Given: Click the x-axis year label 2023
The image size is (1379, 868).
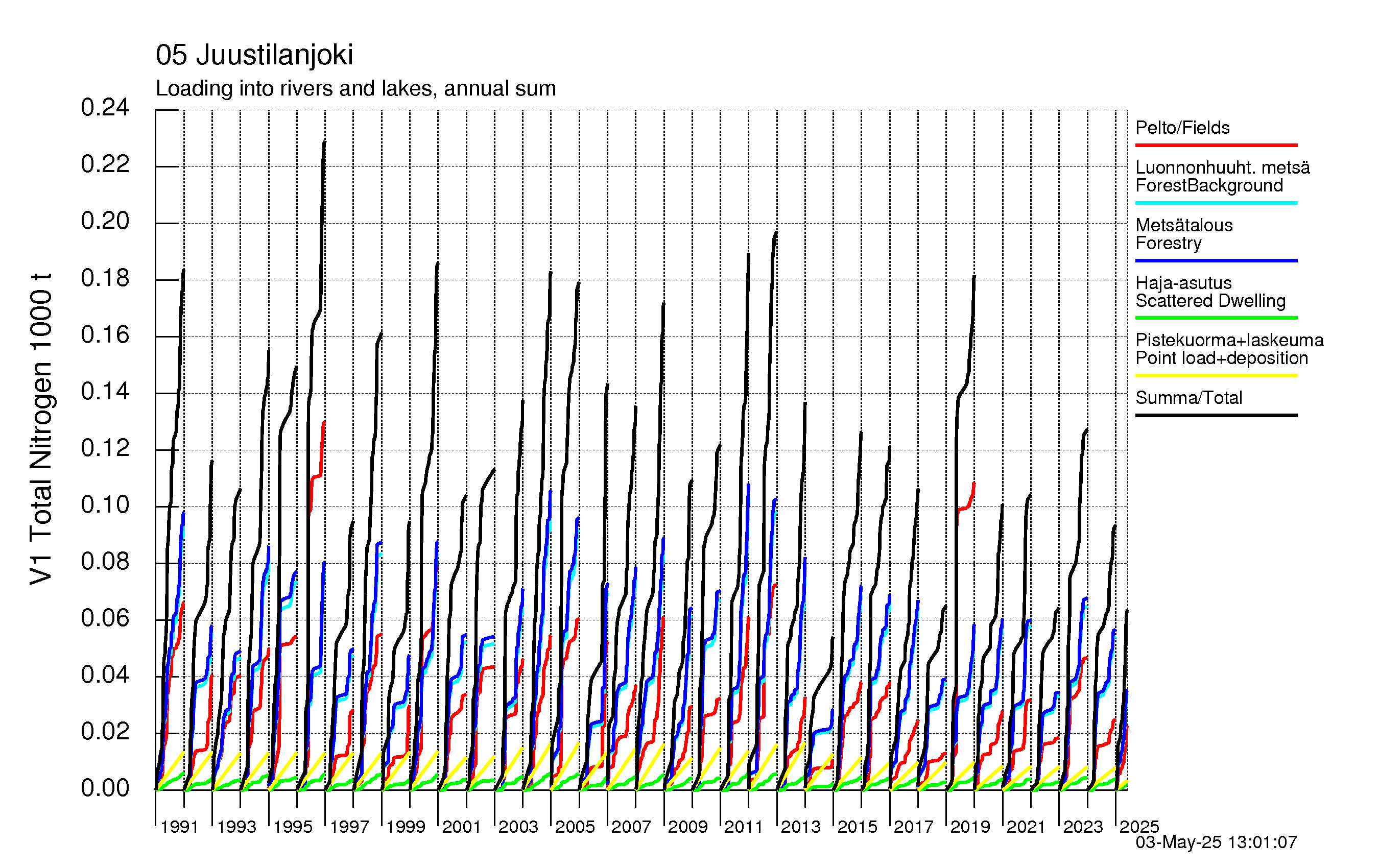Looking at the screenshot, I should coord(1083,827).
